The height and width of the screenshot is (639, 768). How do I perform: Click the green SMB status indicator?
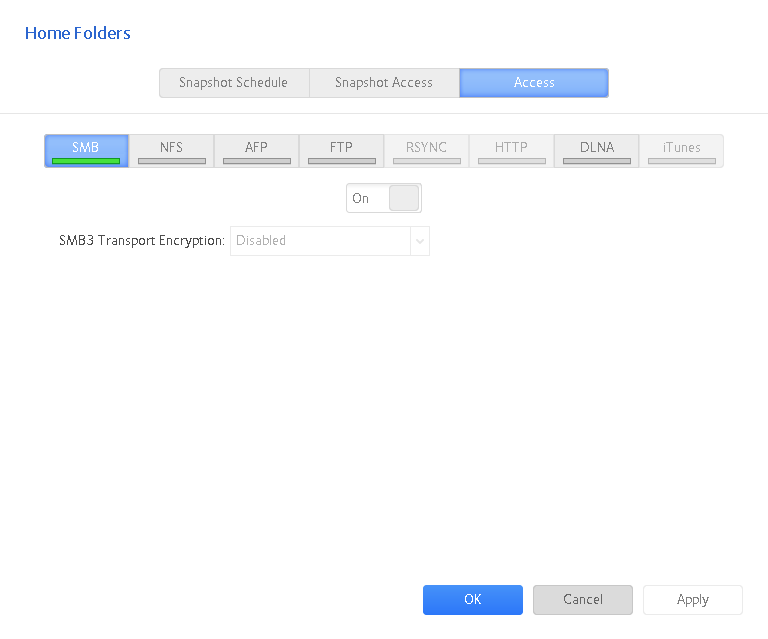(86, 160)
